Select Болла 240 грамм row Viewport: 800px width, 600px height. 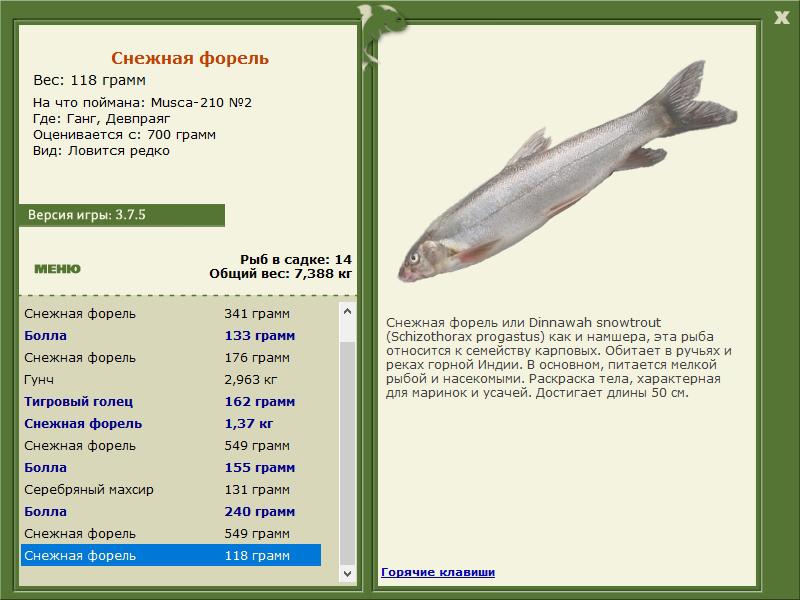click(x=171, y=511)
